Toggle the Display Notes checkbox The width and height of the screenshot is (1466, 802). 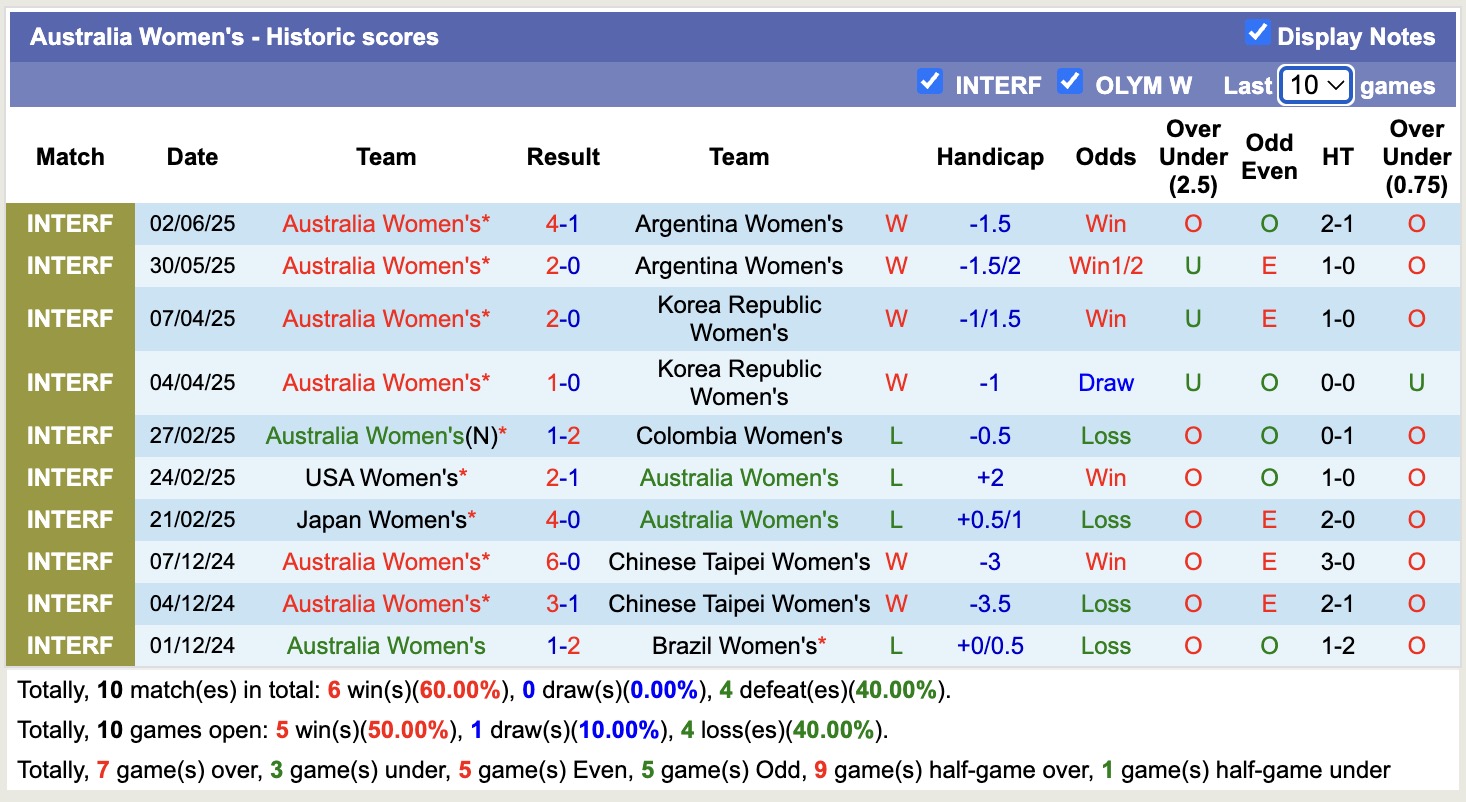(1257, 33)
